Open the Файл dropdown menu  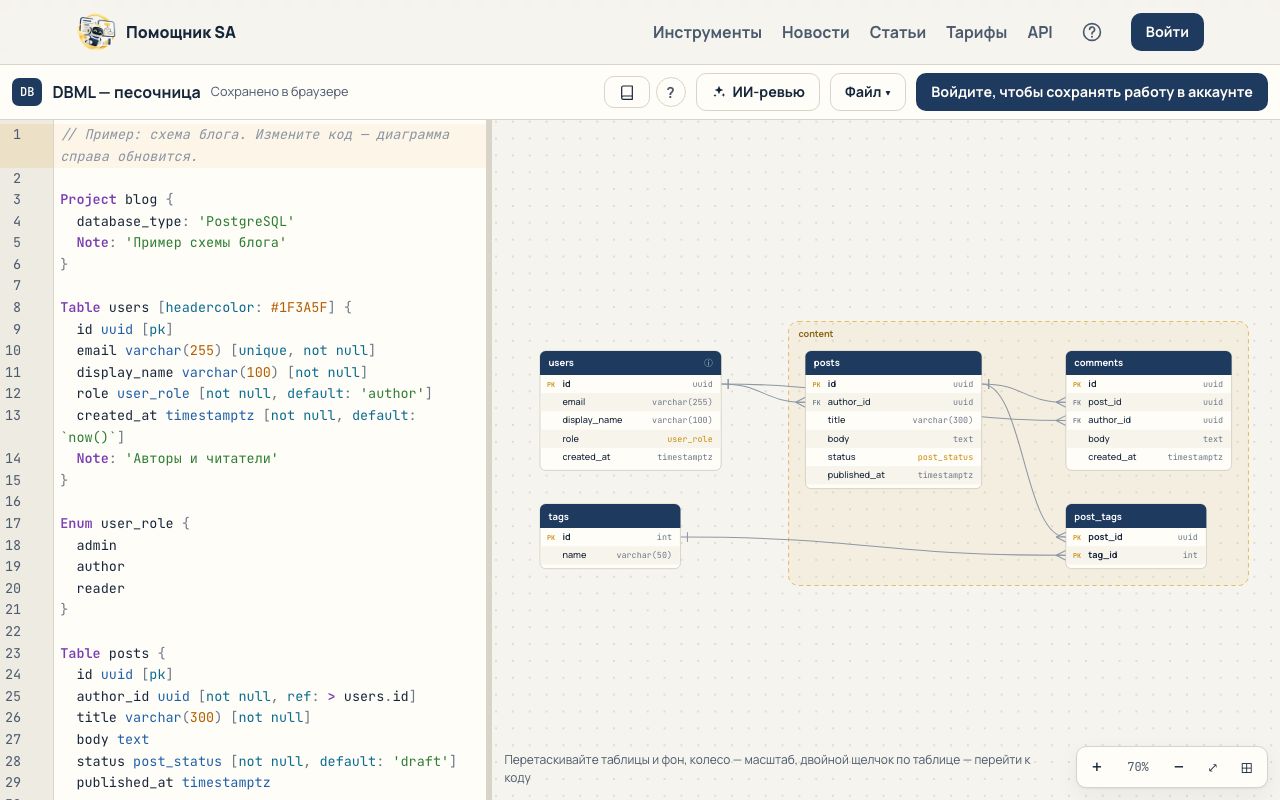[867, 92]
